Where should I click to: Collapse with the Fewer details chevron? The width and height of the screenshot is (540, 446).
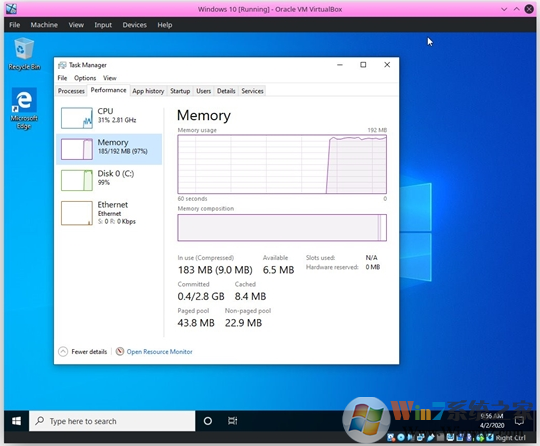(x=63, y=351)
